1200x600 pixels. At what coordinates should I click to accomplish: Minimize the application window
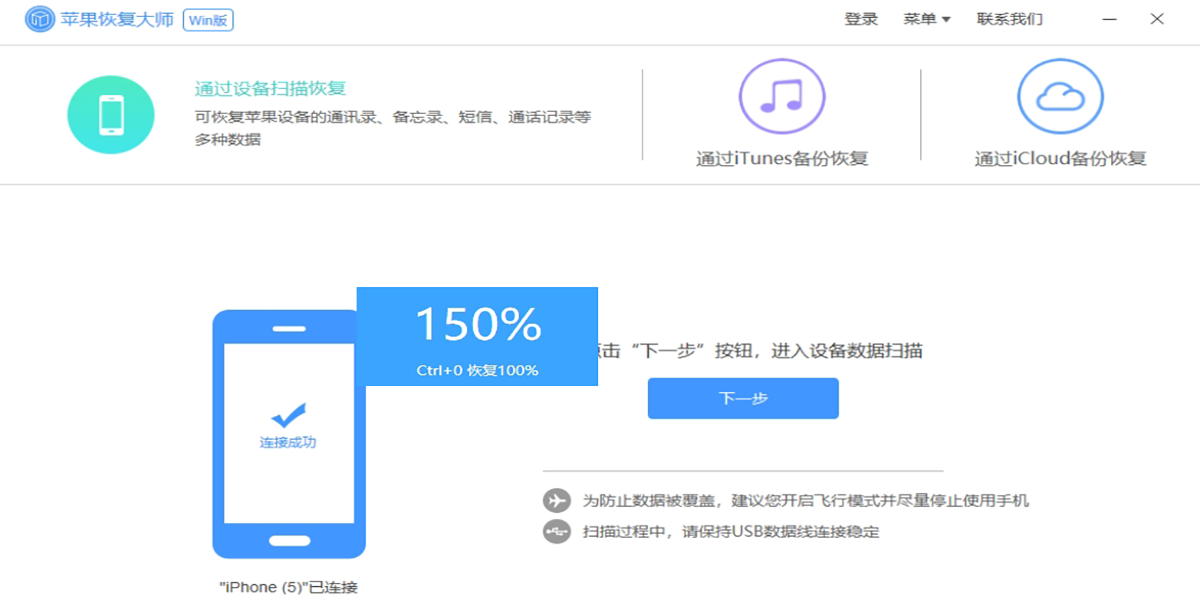coord(1111,19)
